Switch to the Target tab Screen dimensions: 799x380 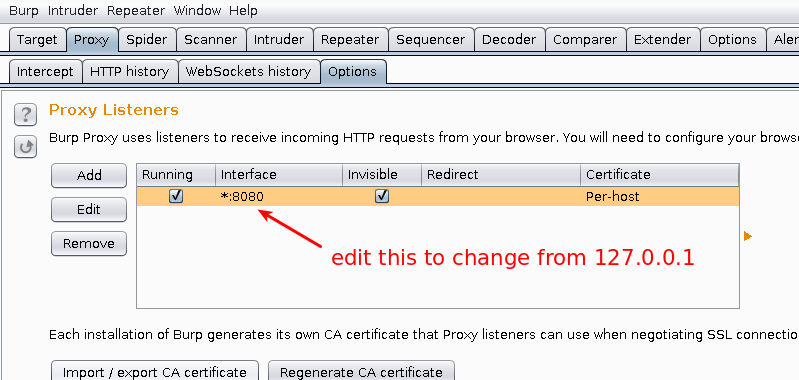click(x=37, y=40)
